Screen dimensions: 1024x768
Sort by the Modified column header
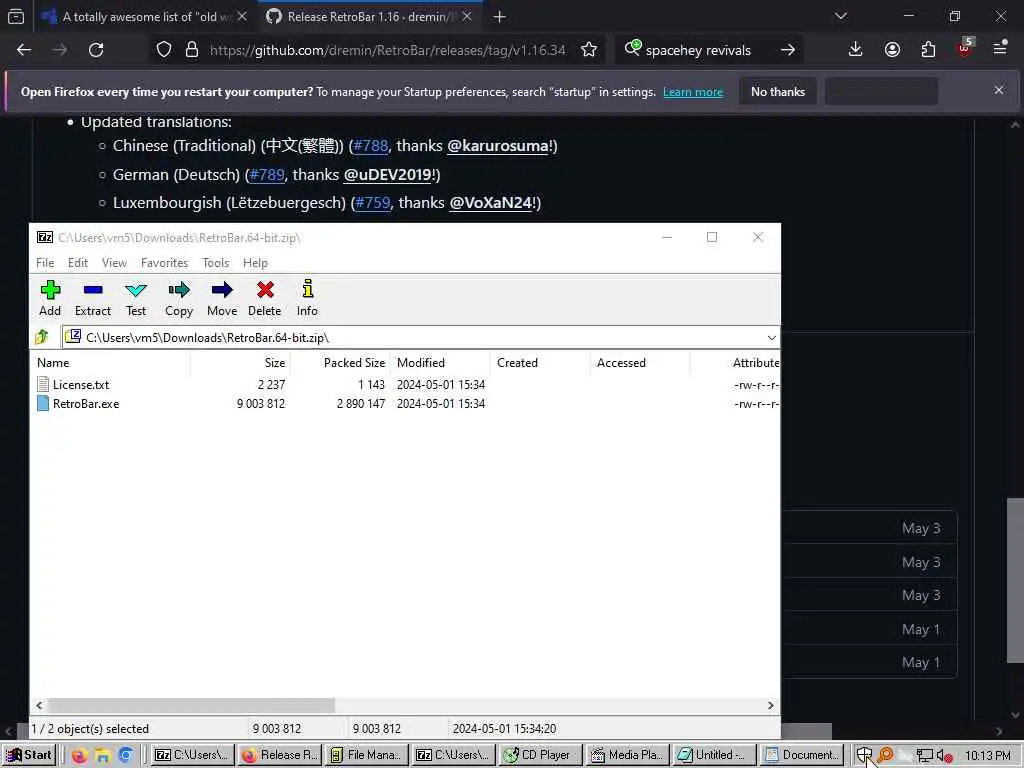(440, 362)
